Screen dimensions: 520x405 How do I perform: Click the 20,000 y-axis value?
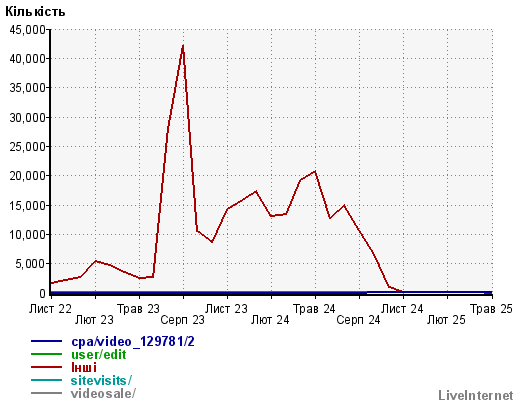[27, 176]
